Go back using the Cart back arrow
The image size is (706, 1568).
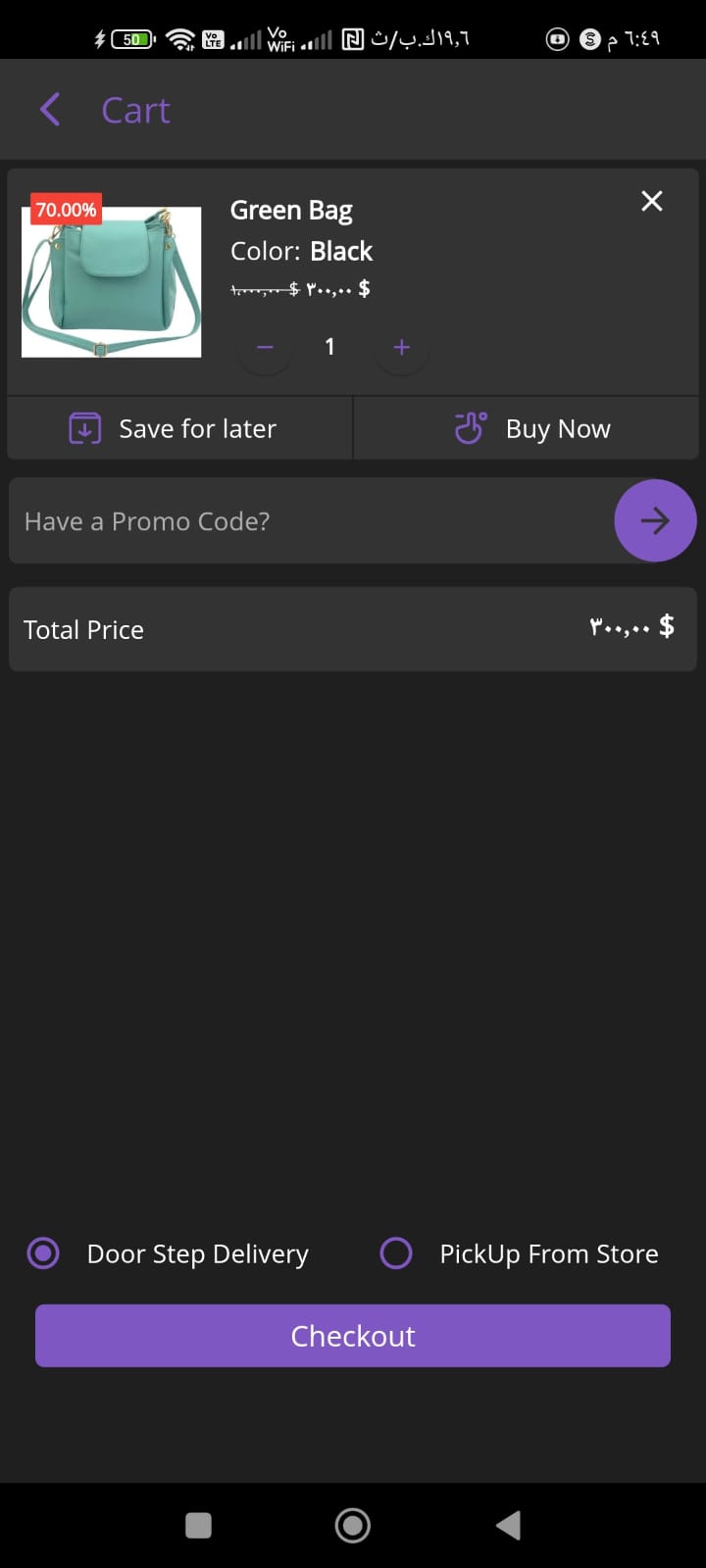(x=51, y=110)
